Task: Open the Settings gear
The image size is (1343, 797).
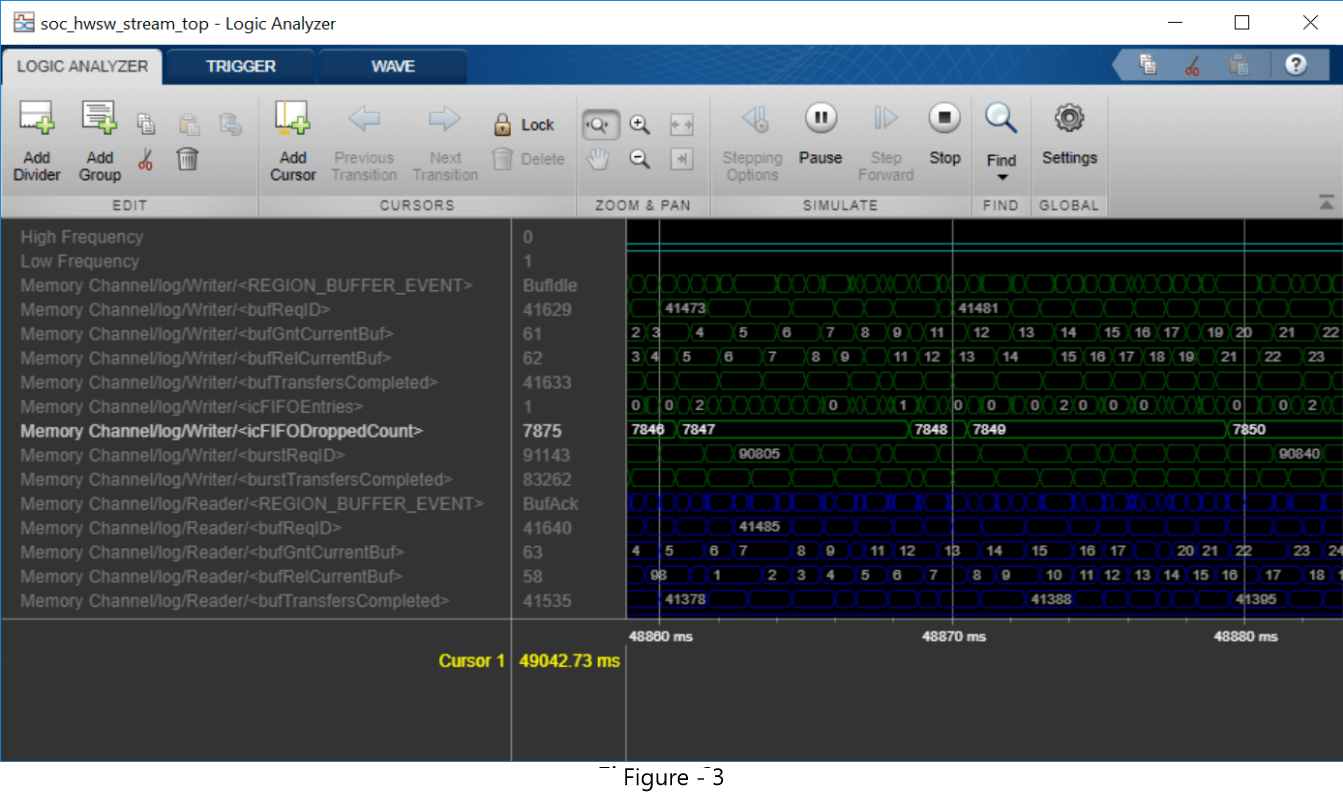Action: pyautogui.click(x=1069, y=120)
